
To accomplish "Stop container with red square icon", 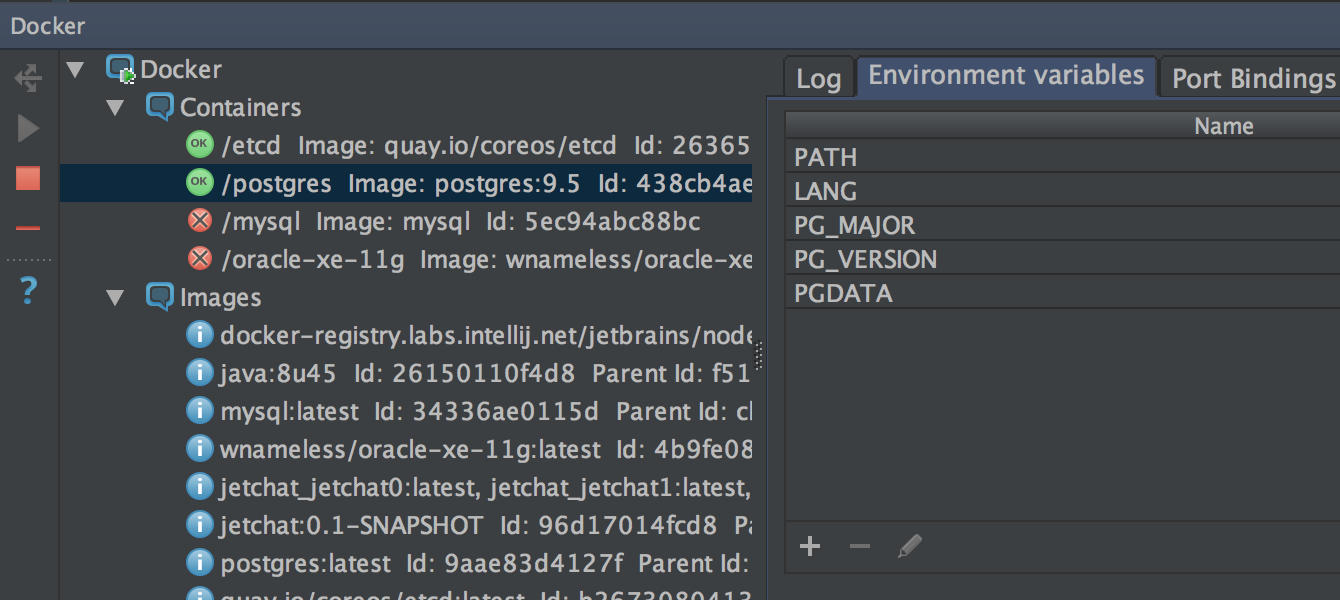I will 28,179.
